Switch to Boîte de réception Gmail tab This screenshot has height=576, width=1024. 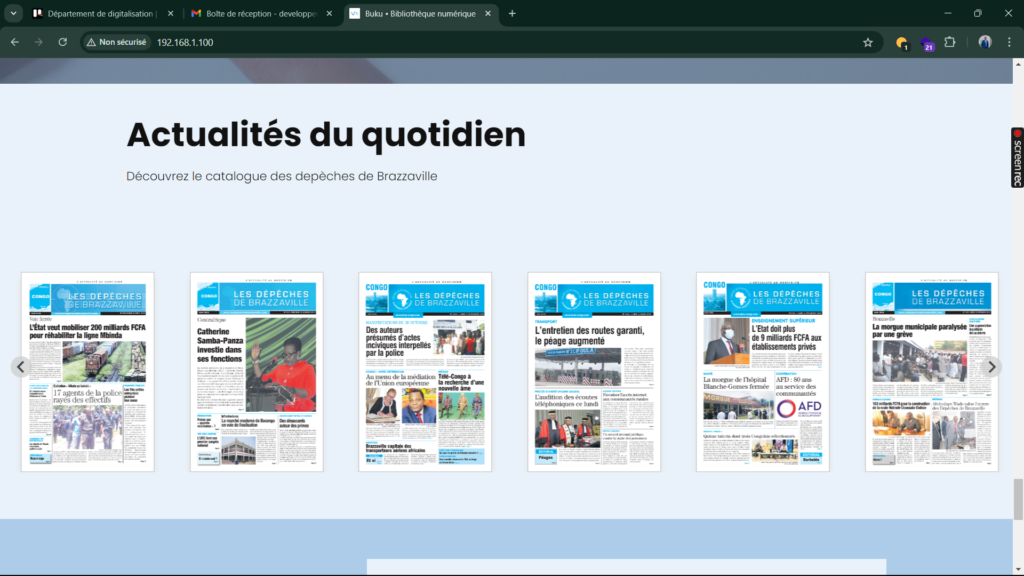261,13
